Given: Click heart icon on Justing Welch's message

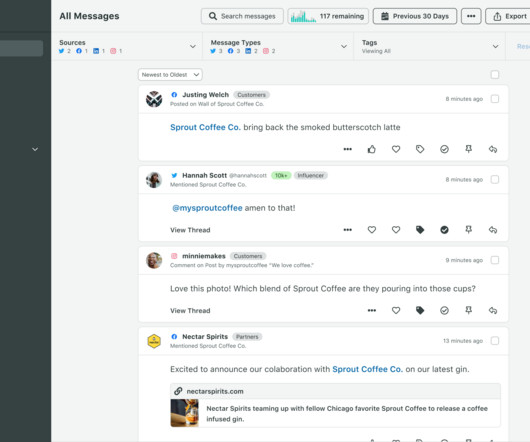Looking at the screenshot, I should coord(396,149).
